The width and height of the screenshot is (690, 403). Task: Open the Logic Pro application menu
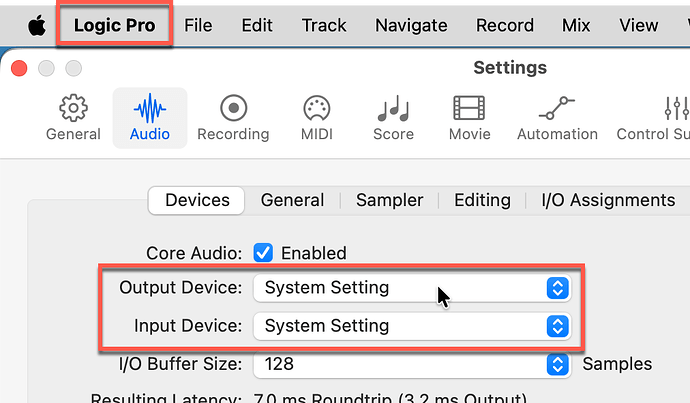pyautogui.click(x=114, y=25)
